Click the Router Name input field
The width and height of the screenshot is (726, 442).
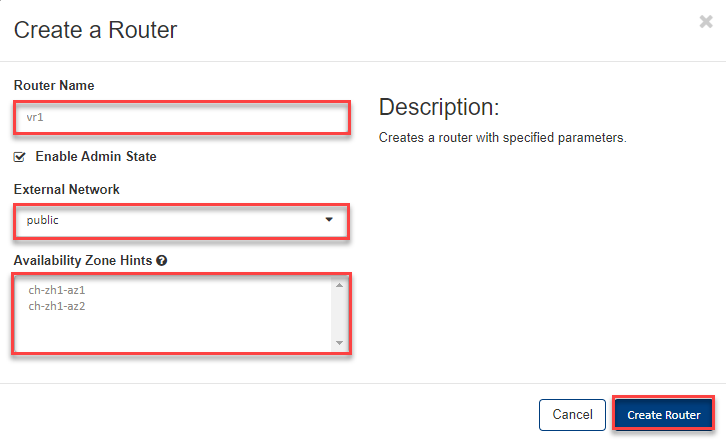click(x=181, y=117)
